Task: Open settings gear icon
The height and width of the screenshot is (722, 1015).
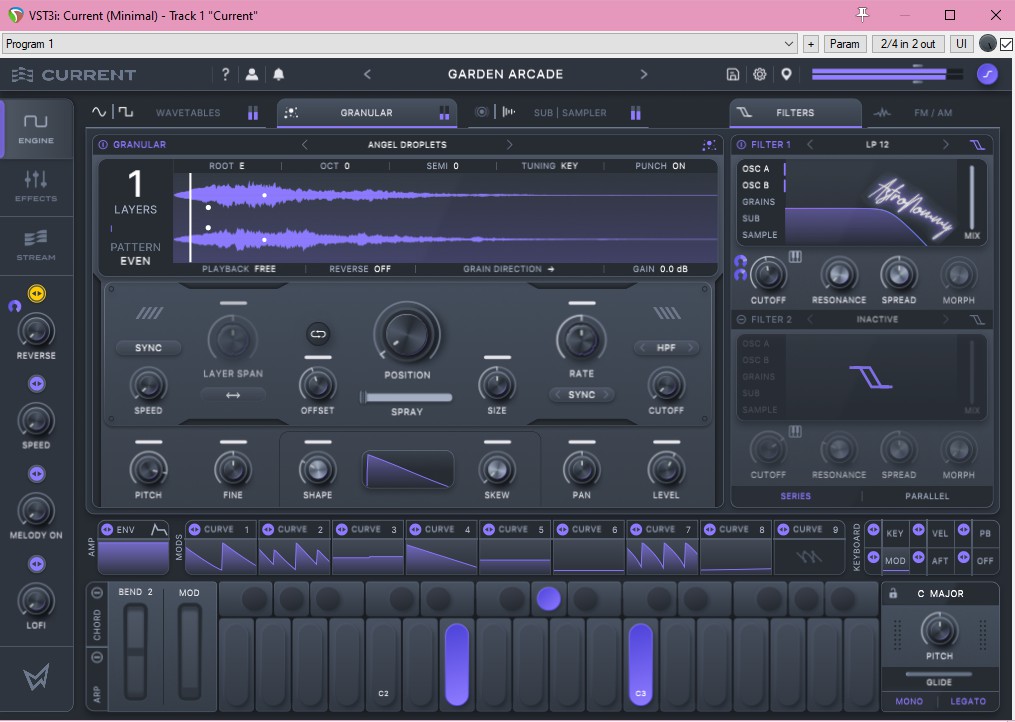Action: [x=759, y=74]
